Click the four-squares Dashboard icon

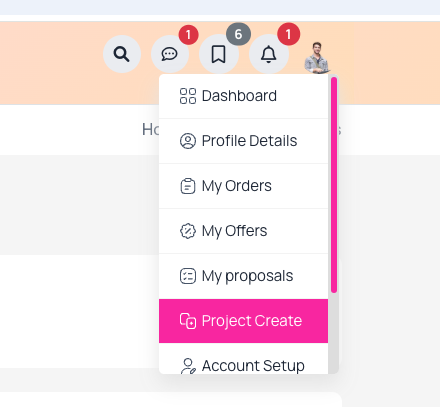click(188, 96)
